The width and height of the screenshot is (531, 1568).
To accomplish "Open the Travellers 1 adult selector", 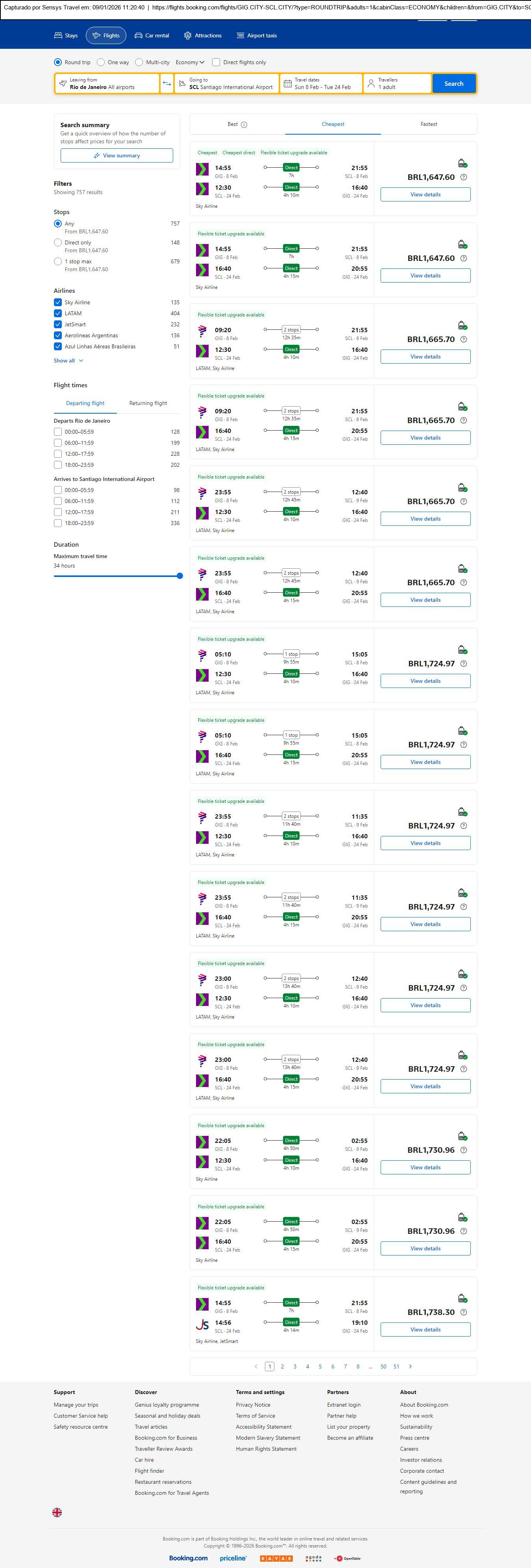I will 397,83.
